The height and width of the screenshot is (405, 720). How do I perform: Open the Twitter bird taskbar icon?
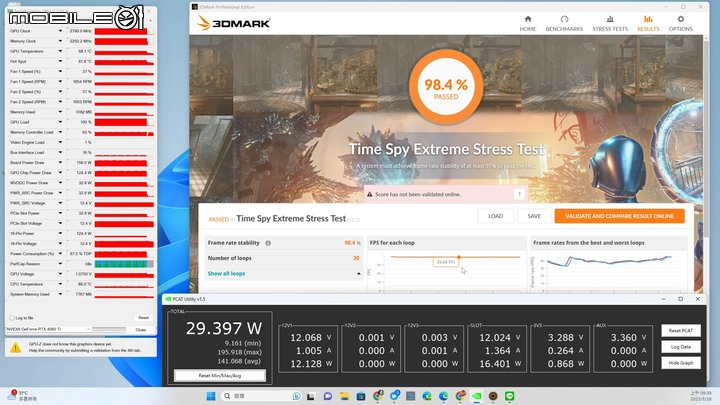(394, 396)
